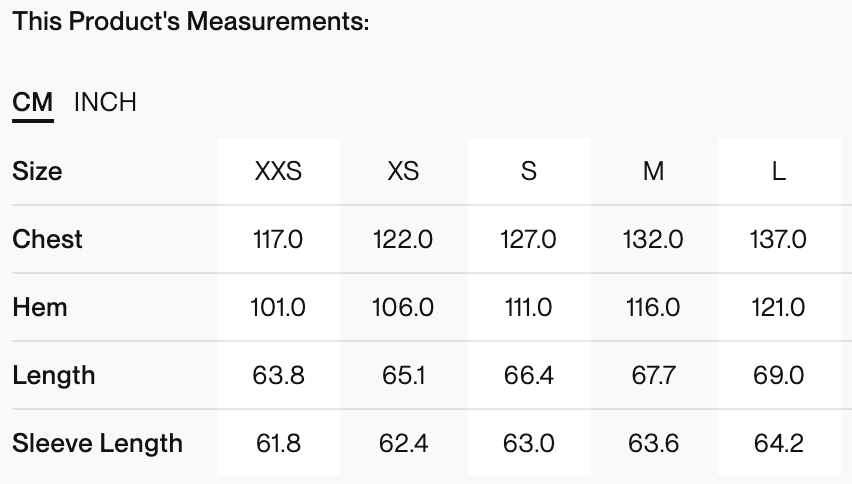
Task: Click the Hem row label
Action: point(40,307)
